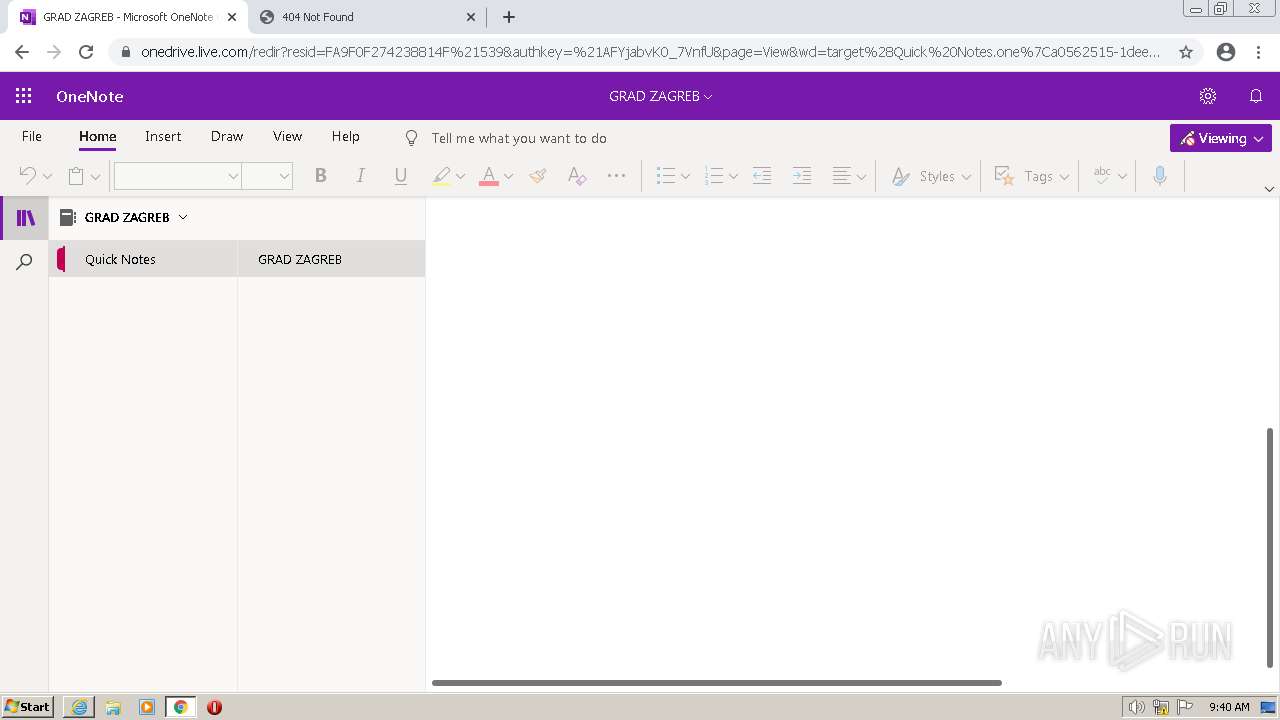This screenshot has height=720, width=1280.
Task: Switch to the 404 Not Found tab
Action: 366,17
